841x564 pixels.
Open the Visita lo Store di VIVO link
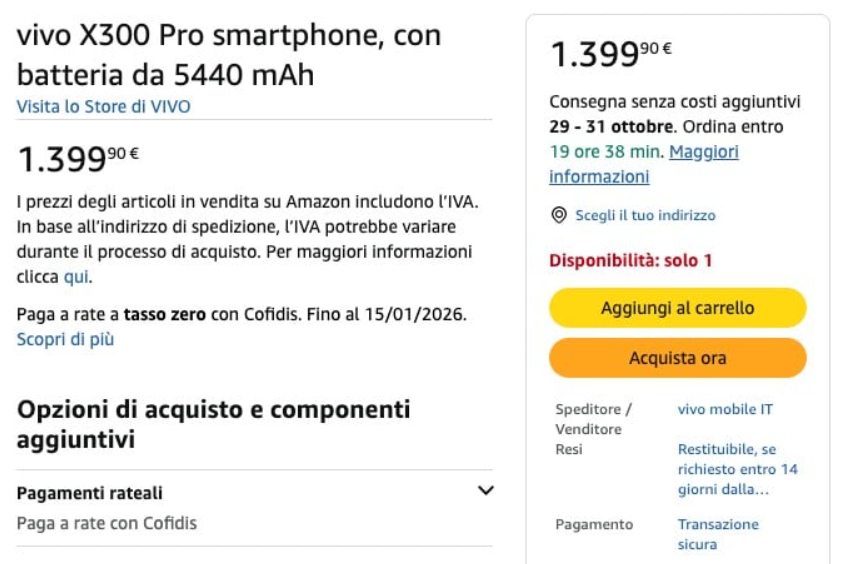(x=103, y=106)
